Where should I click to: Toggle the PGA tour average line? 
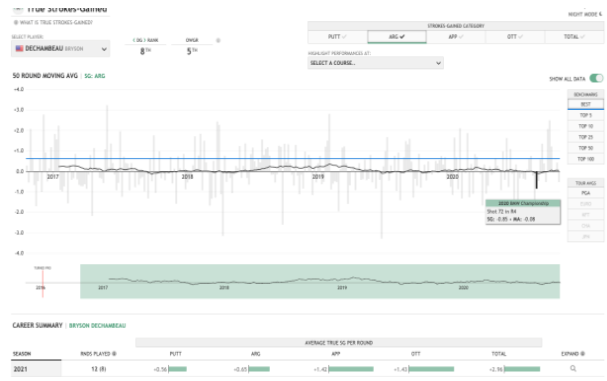[585, 193]
